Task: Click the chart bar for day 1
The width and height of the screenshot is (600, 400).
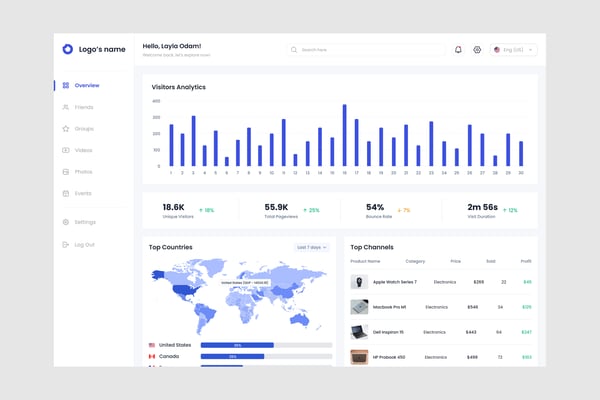Action: (x=171, y=145)
